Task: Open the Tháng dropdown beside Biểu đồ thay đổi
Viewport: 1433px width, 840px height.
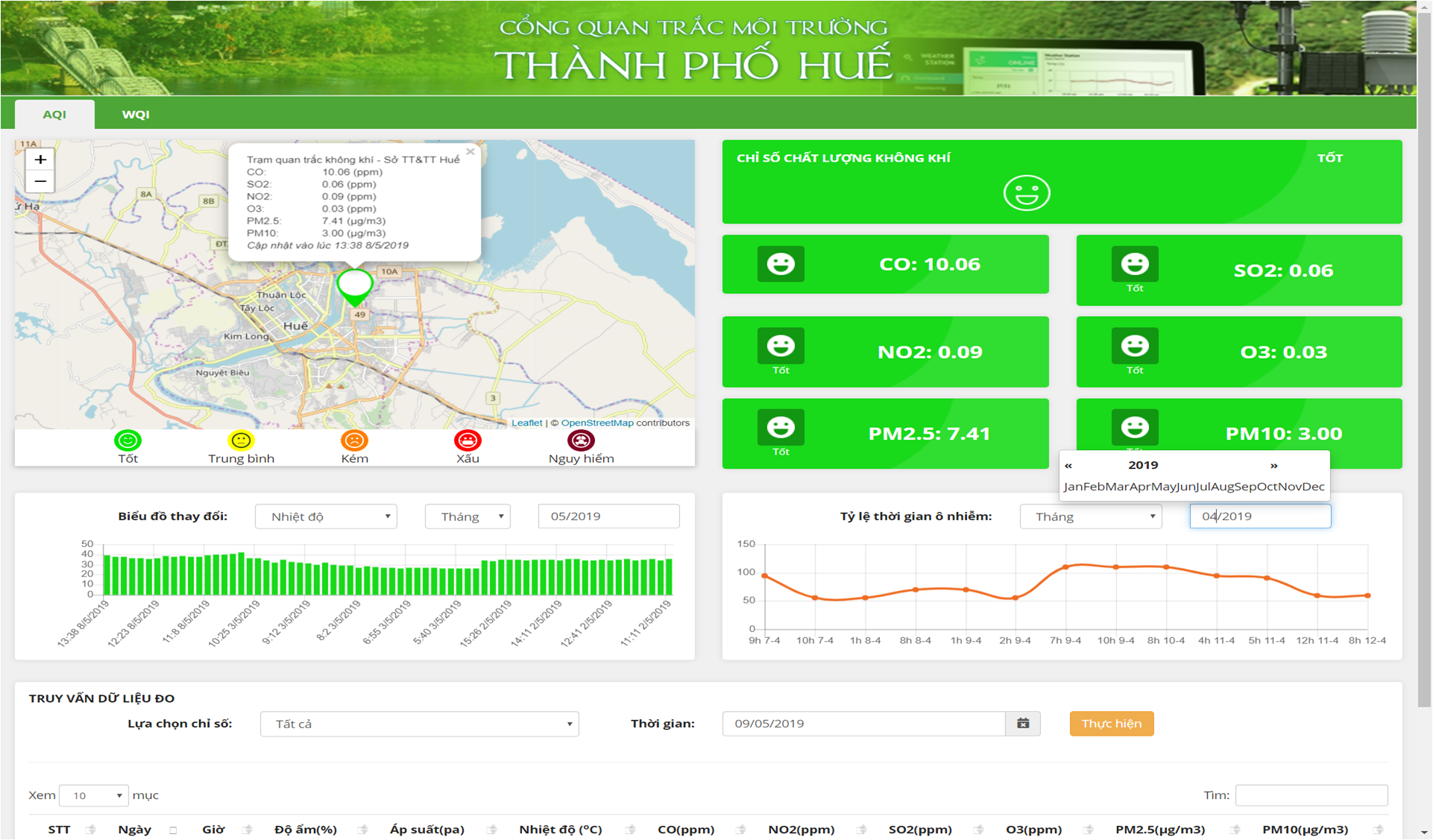Action: coord(467,517)
